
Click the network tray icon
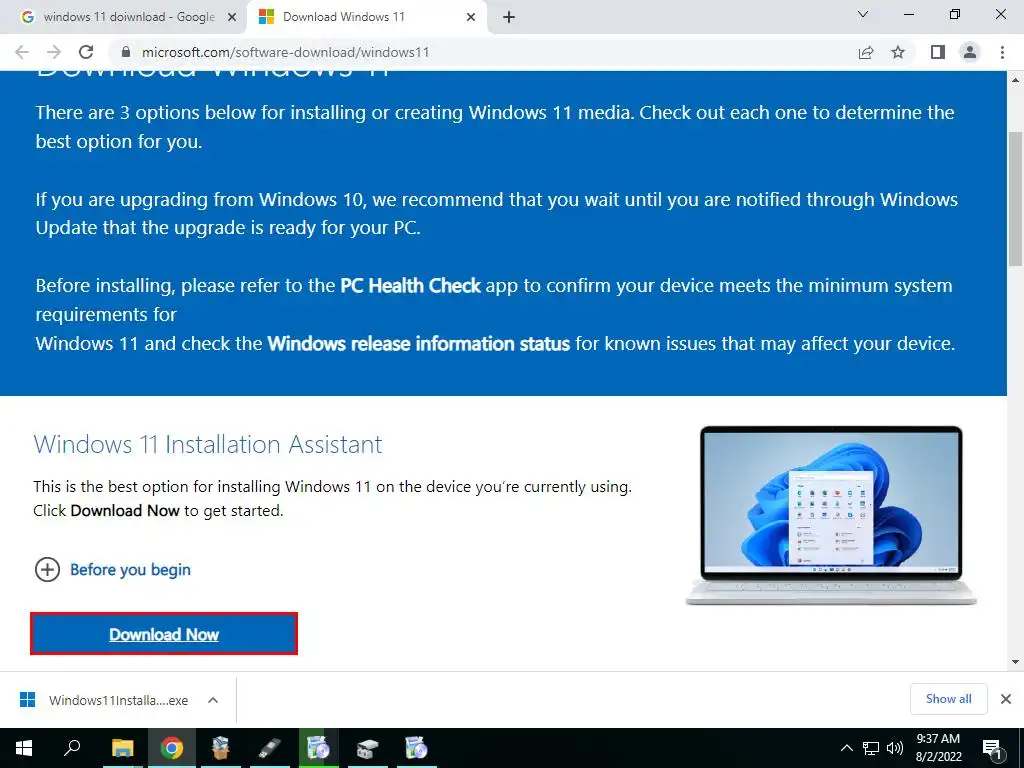[871, 748]
